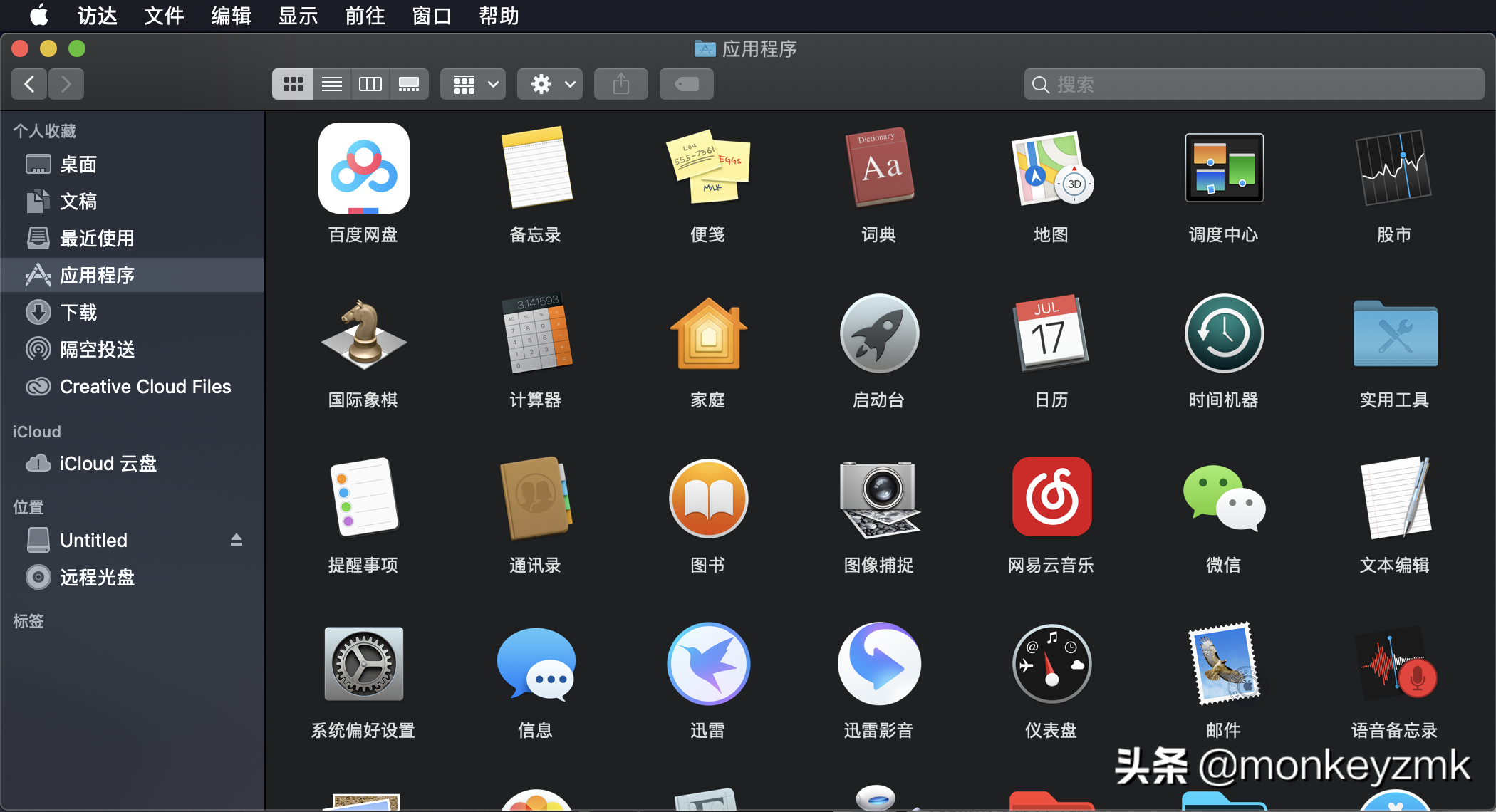Select the 信息 Messages app icon
This screenshot has width=1496, height=812.
[536, 664]
